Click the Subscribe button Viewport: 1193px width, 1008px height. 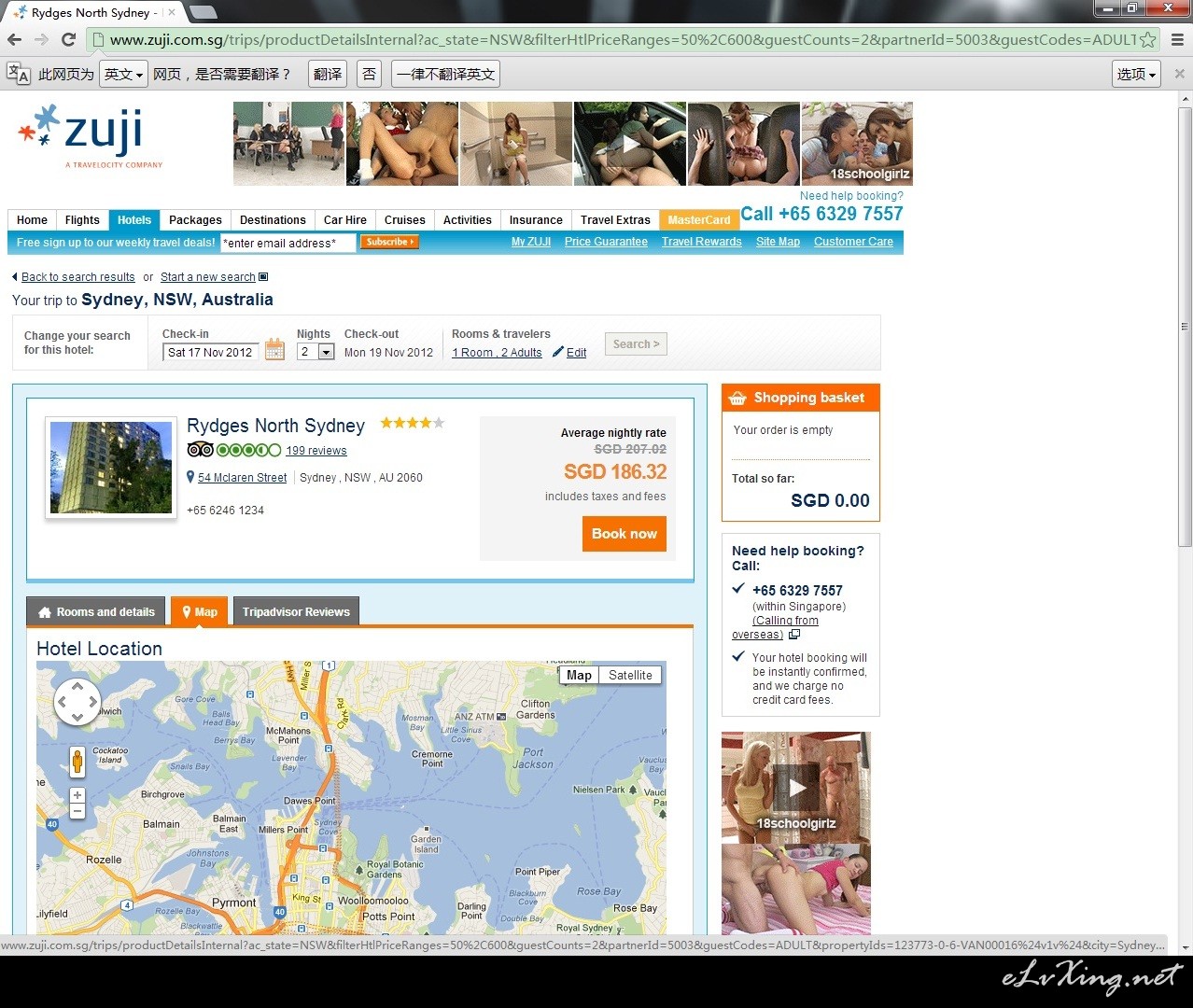(389, 242)
